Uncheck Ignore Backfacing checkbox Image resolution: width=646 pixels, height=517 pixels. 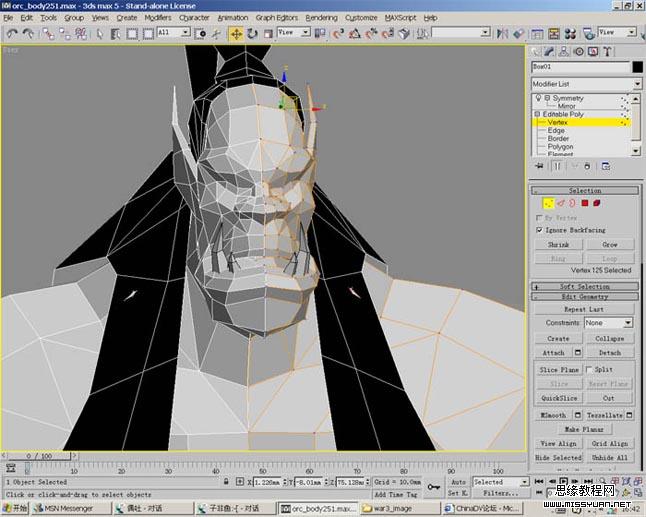click(x=539, y=230)
